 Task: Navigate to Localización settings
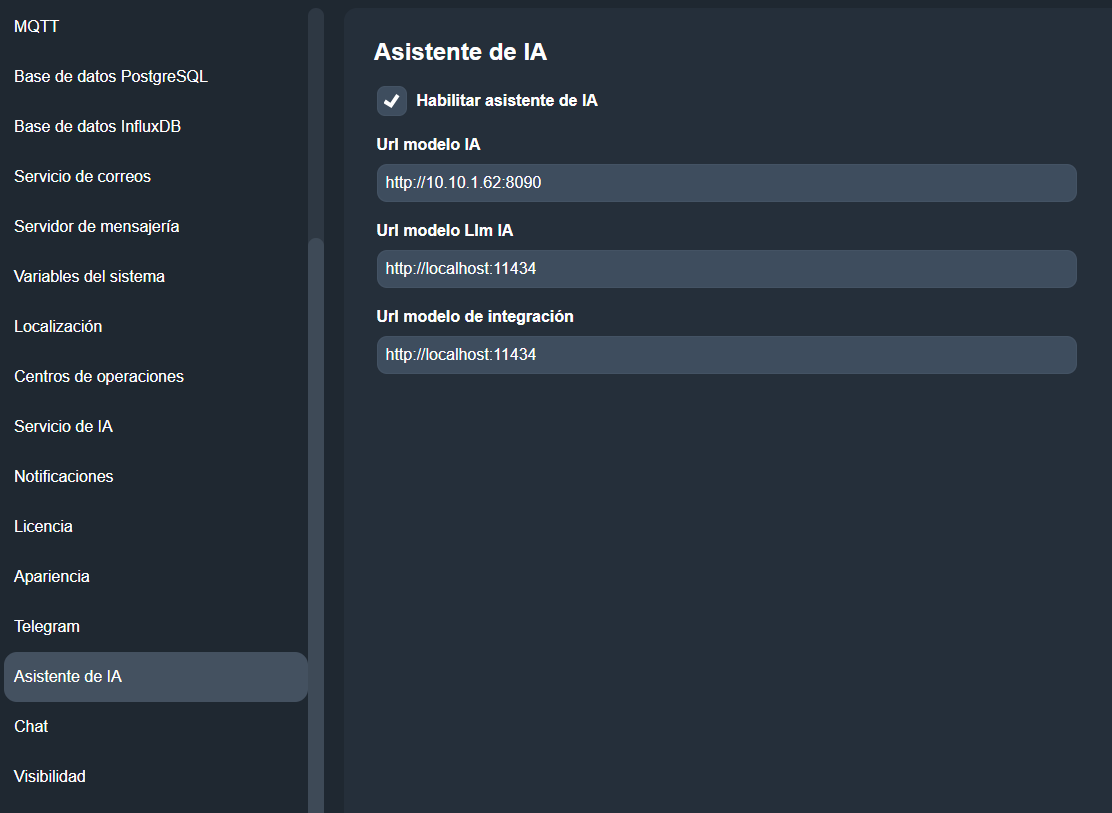pyautogui.click(x=58, y=327)
